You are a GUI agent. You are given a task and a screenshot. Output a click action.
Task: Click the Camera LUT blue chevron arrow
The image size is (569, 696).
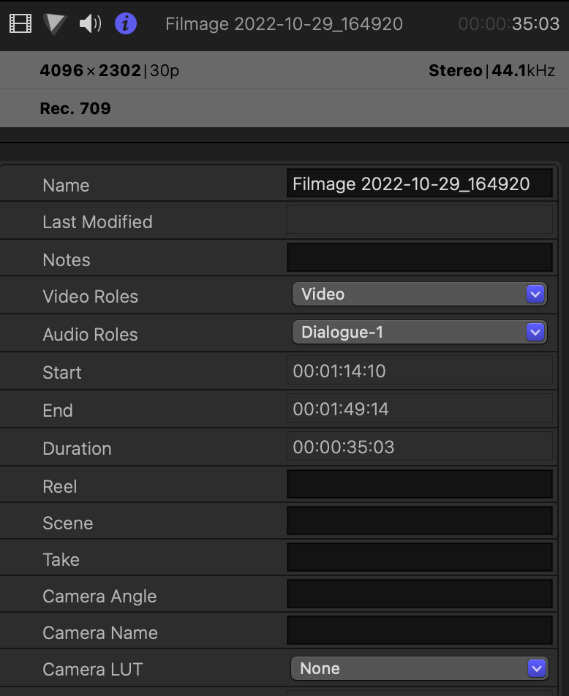(x=537, y=668)
